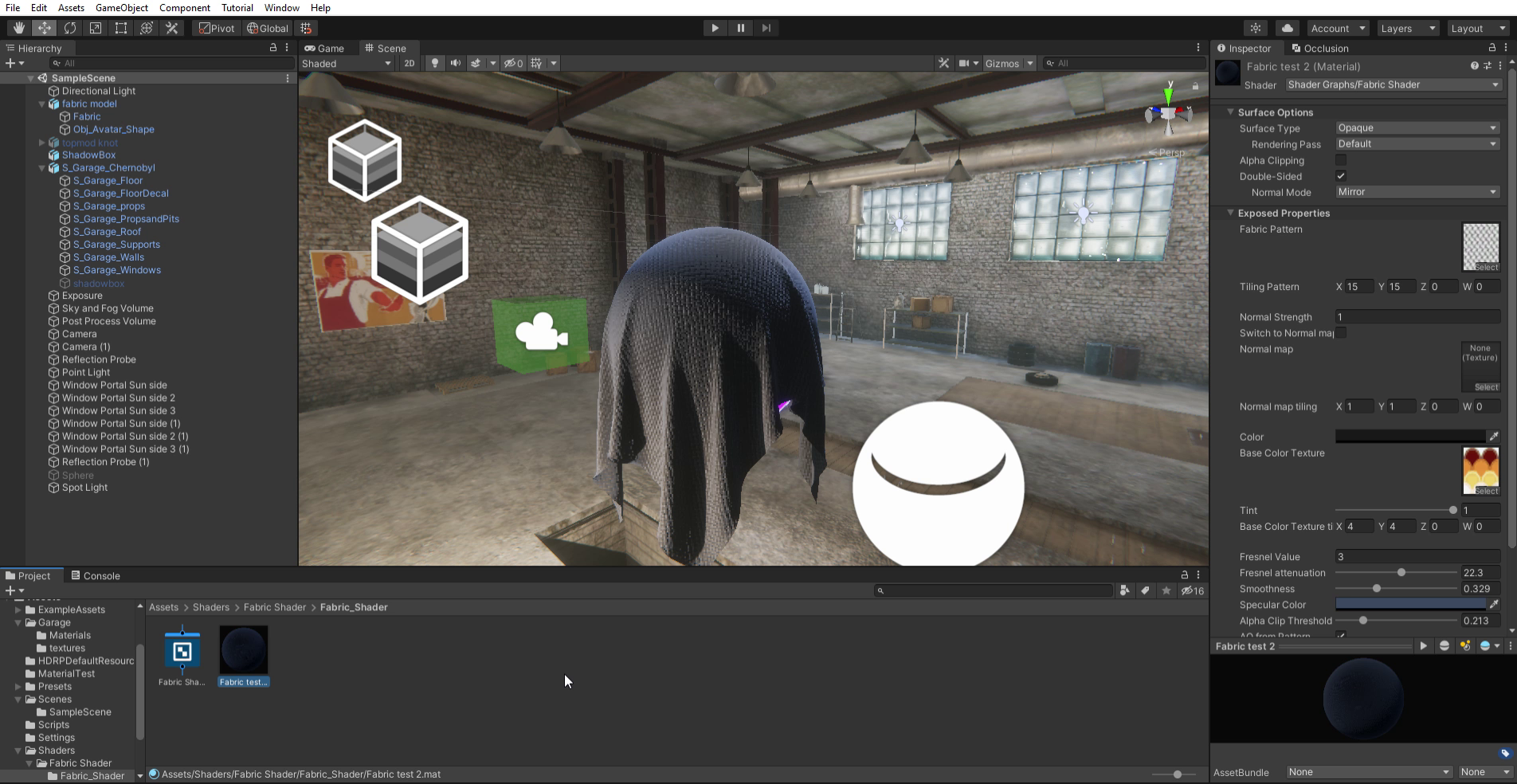Collapse the S_Garage_Chernobyl hierarchy item
Viewport: 1517px width, 784px height.
[x=41, y=168]
